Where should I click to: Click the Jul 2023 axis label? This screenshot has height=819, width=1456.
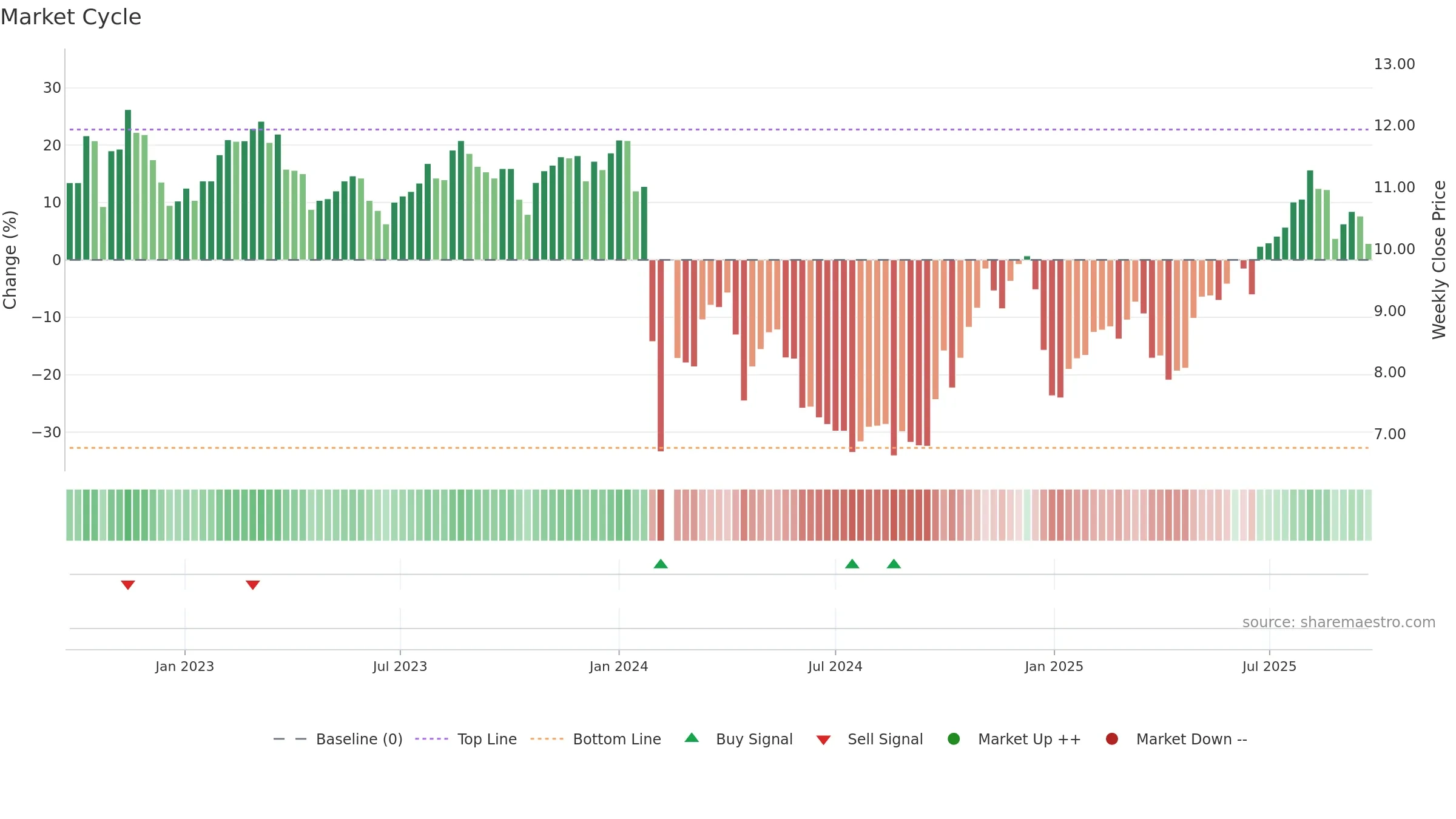[x=400, y=666]
